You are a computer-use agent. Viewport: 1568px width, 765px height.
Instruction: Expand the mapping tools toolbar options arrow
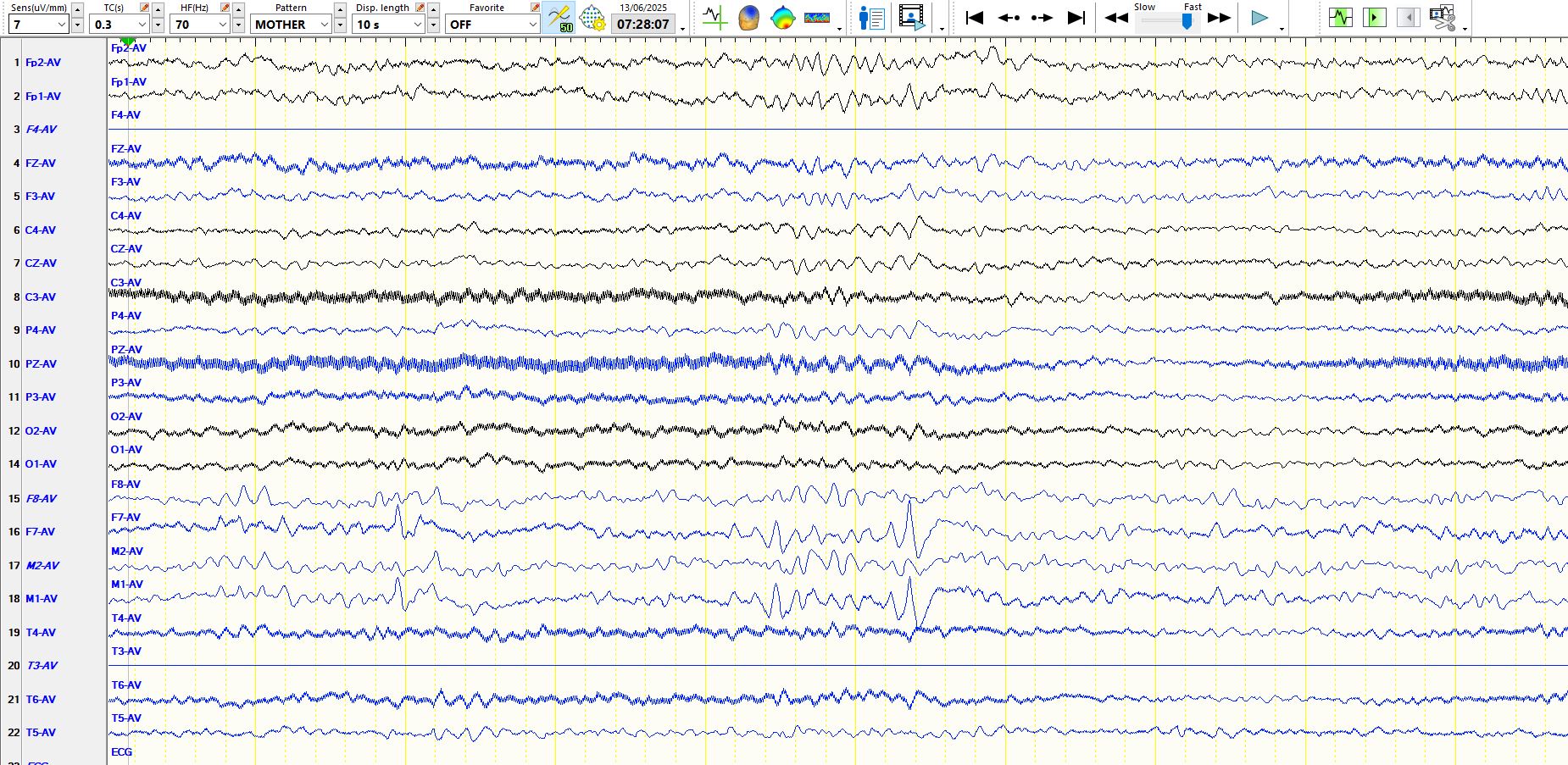coord(839,28)
